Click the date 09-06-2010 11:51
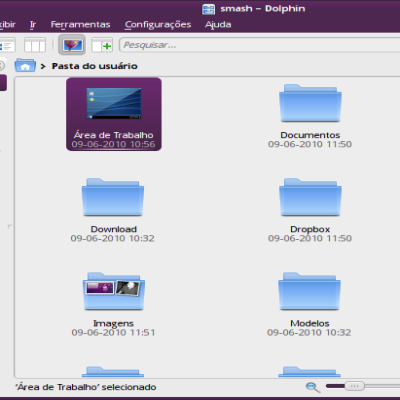Image resolution: width=400 pixels, height=400 pixels. click(x=113, y=332)
